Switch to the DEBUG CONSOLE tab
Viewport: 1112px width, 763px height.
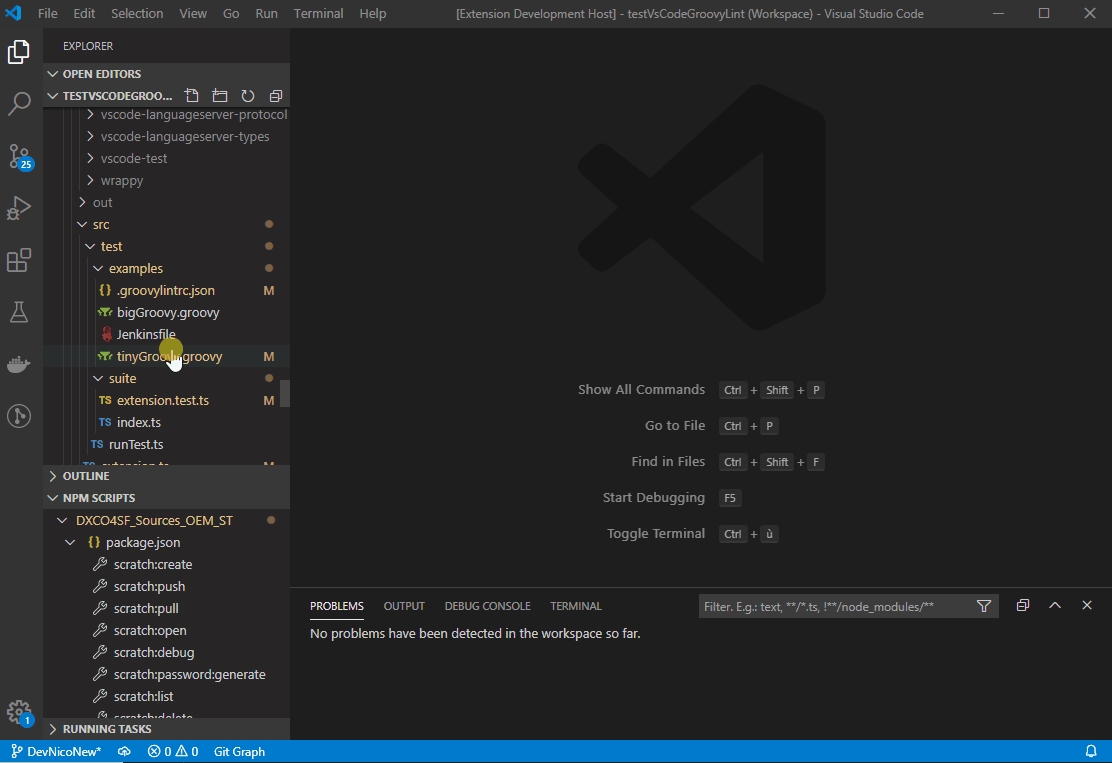click(487, 606)
